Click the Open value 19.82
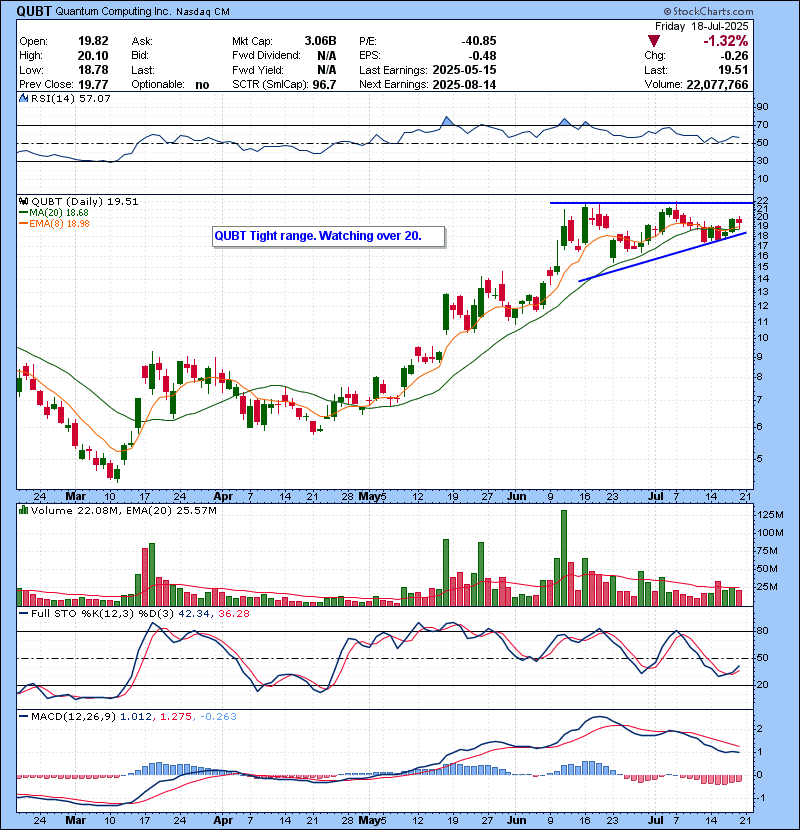This screenshot has height=830, width=800. click(93, 41)
